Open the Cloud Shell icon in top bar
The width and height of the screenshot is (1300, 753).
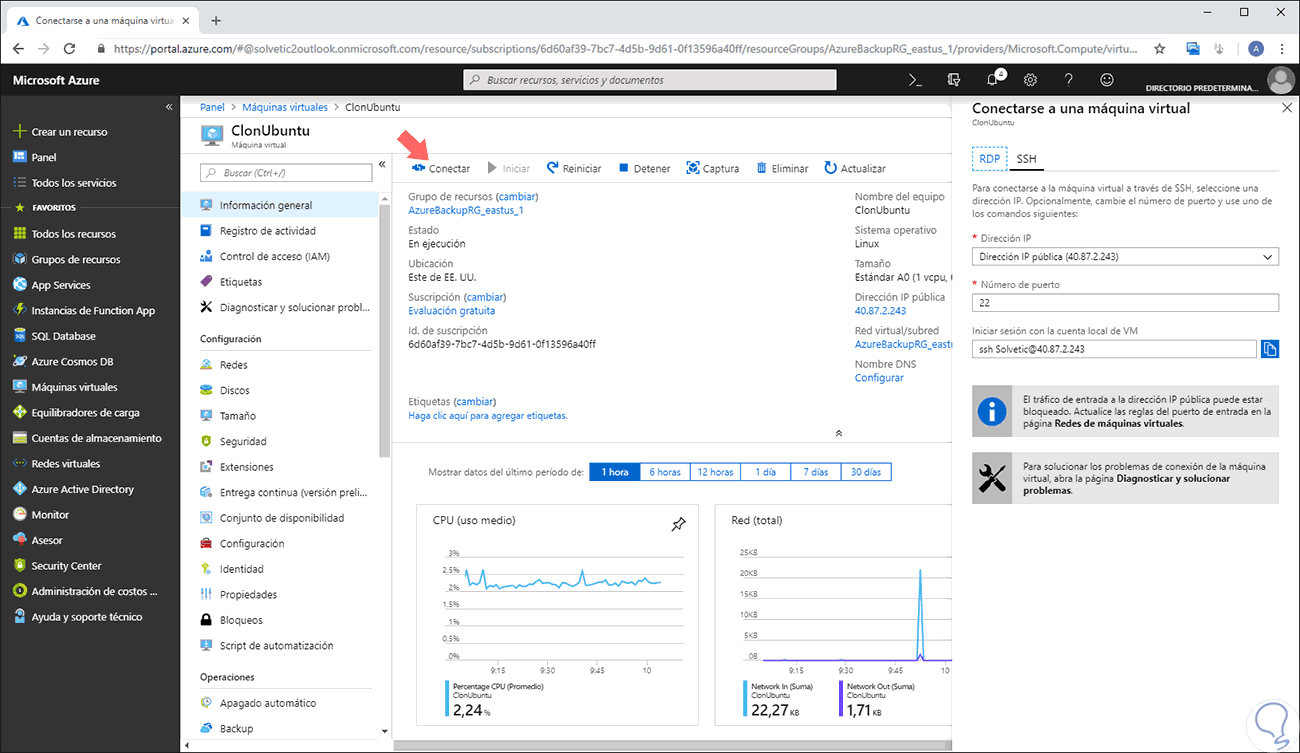click(915, 80)
